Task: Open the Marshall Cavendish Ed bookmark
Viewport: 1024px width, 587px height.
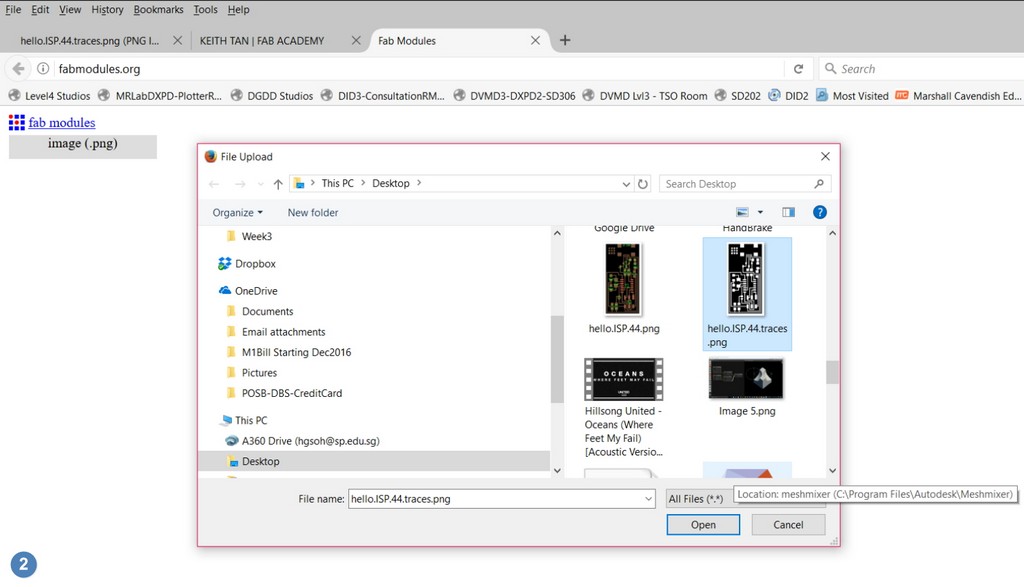Action: point(958,96)
